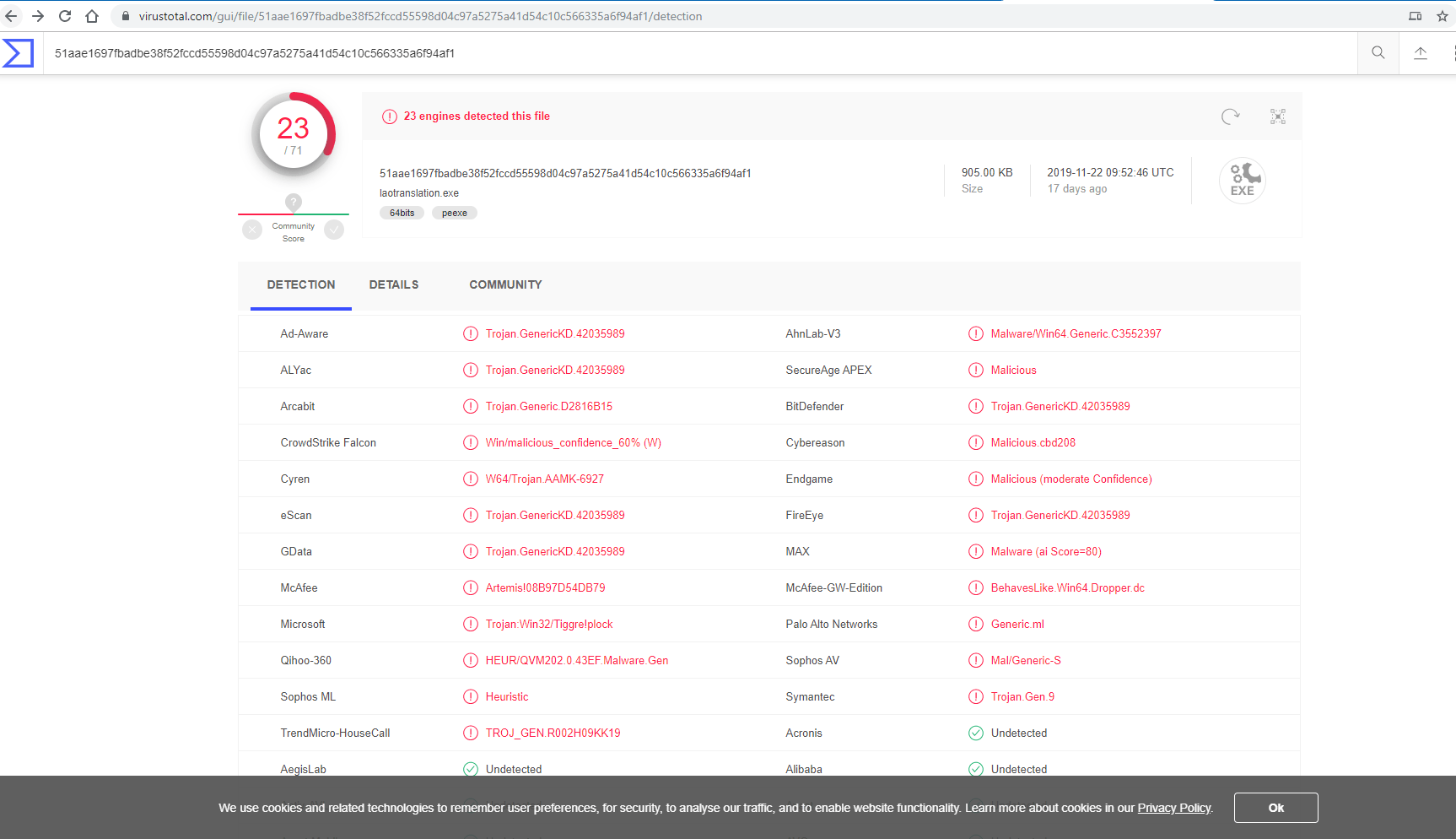Image resolution: width=1456 pixels, height=839 pixels.
Task: Click the browser forward arrow
Action: click(x=38, y=16)
